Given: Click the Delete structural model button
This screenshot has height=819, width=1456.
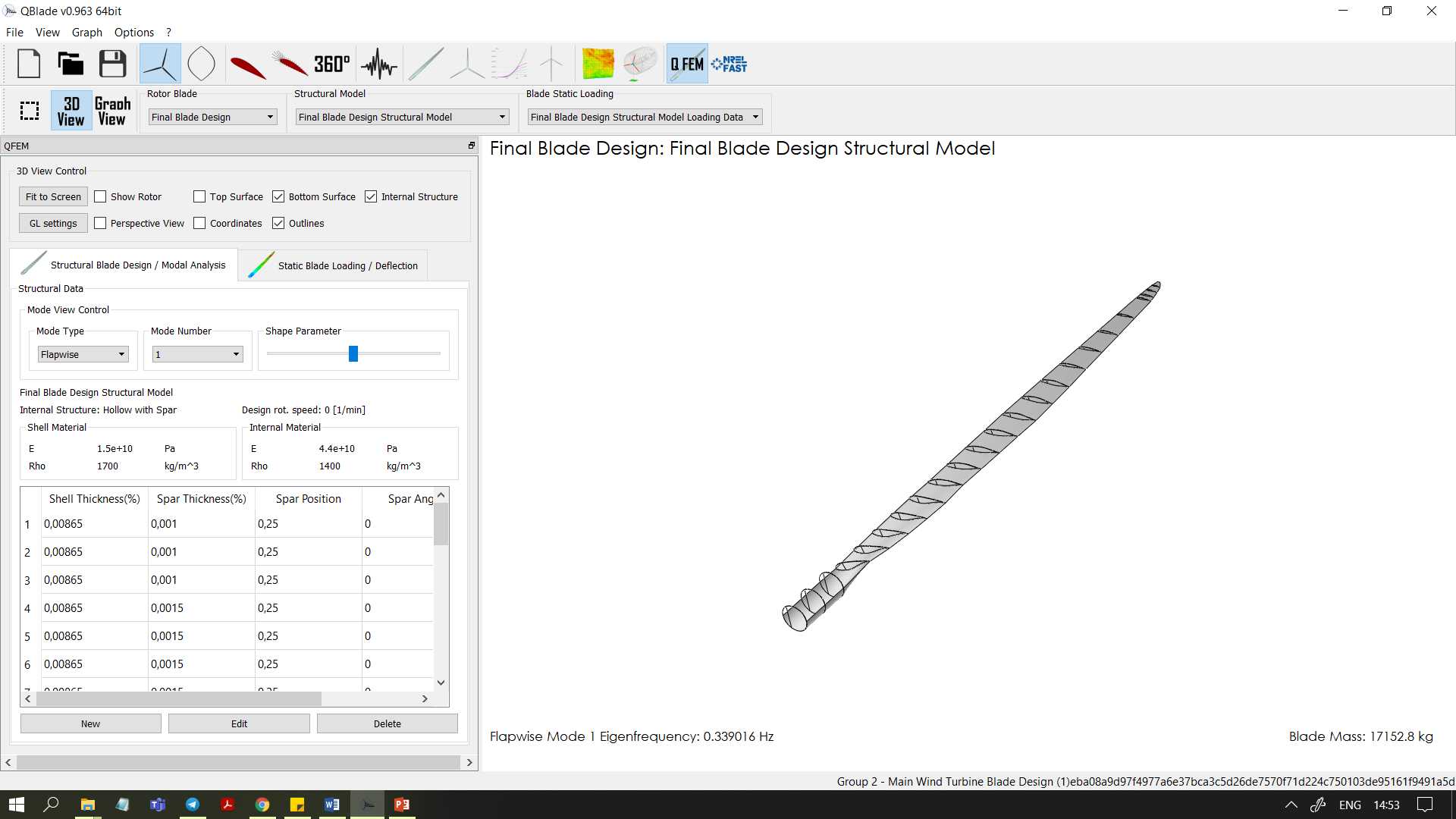Looking at the screenshot, I should pyautogui.click(x=387, y=723).
